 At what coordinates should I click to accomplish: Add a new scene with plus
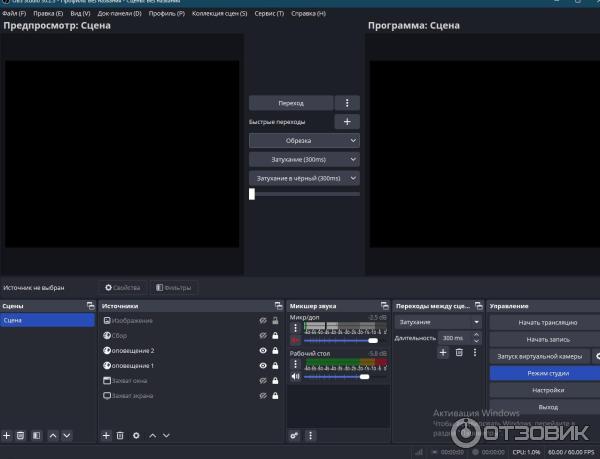coord(7,435)
